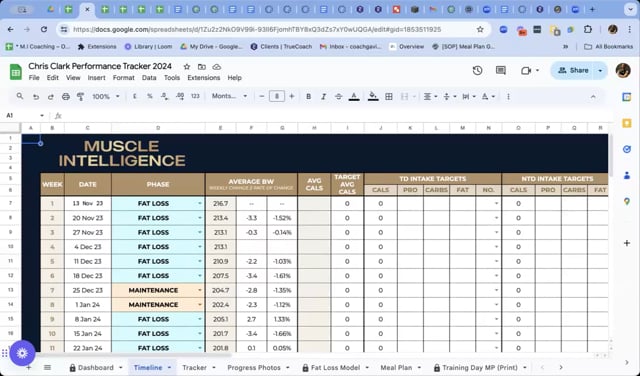Screen dimensions: 640x376
Task: Open the Insert menu
Action: tap(96, 78)
